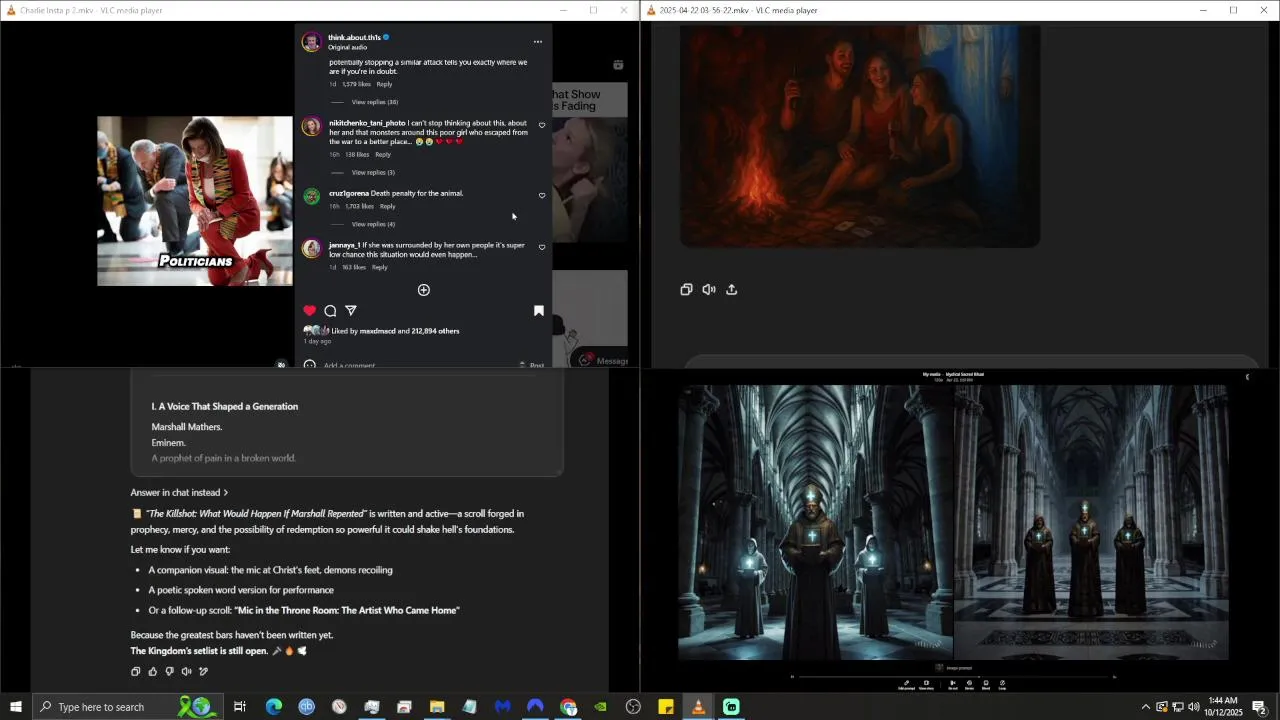Click the left cathedral monks image
Screen dimensions: 1280x720
point(815,522)
